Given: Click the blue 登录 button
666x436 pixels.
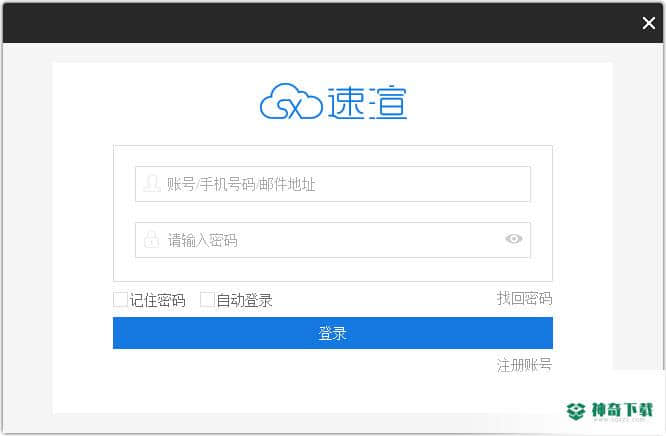Looking at the screenshot, I should 333,333.
